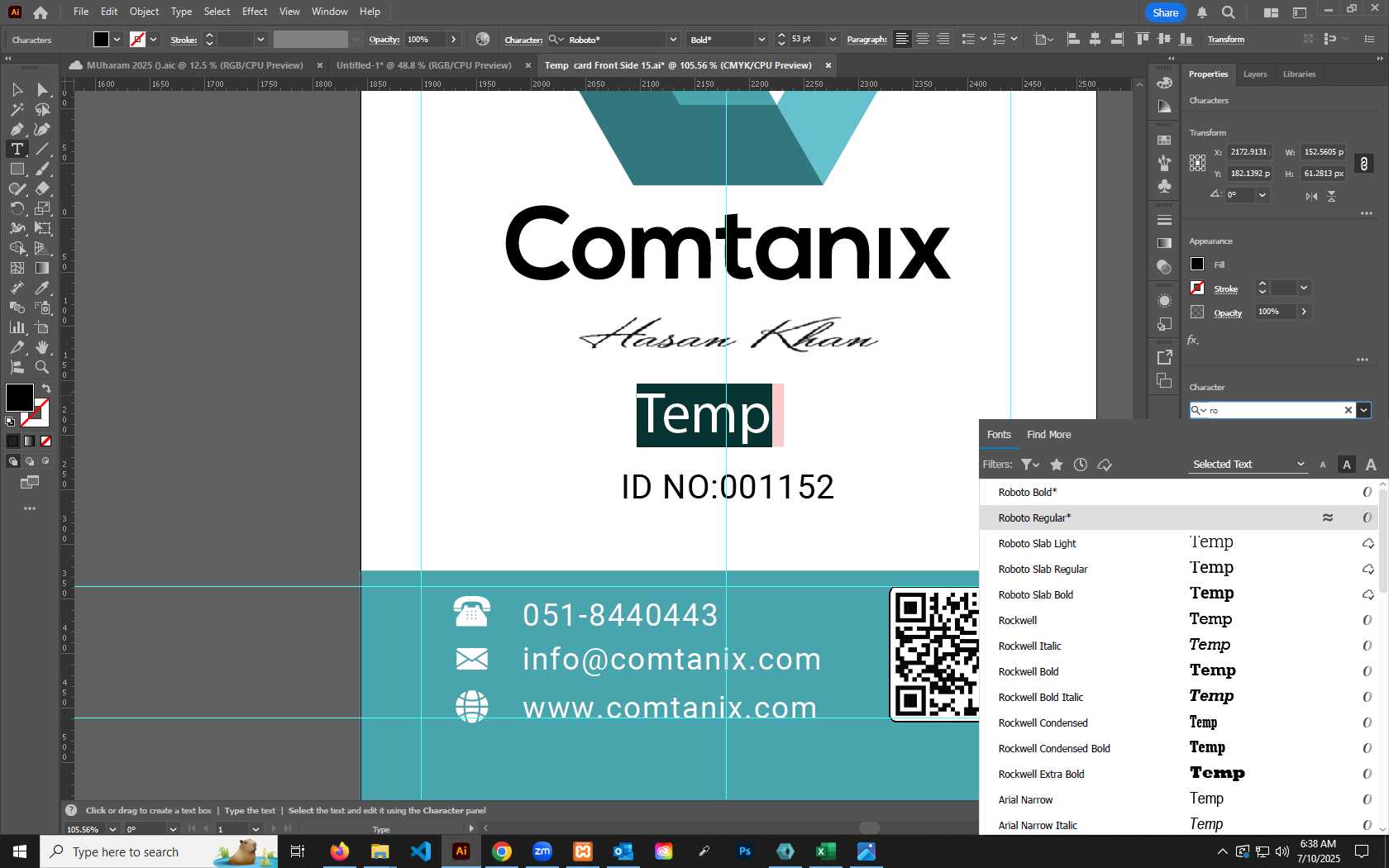
Task: Pick the Lasso tool
Action: 43,109
